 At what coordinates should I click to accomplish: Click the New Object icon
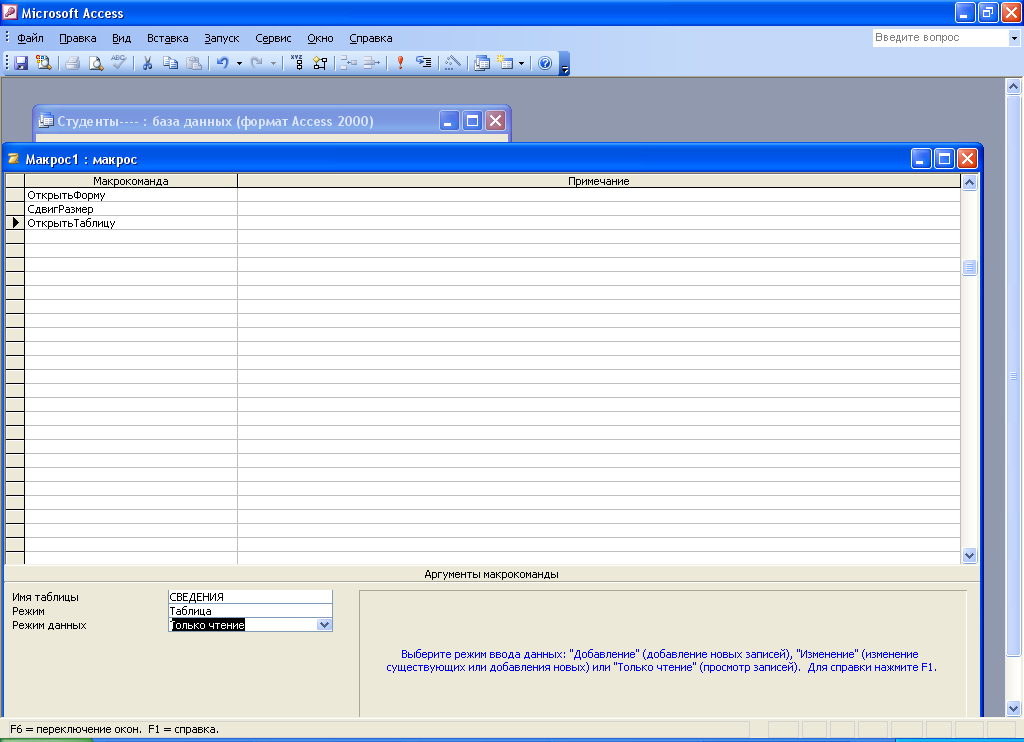(505, 63)
